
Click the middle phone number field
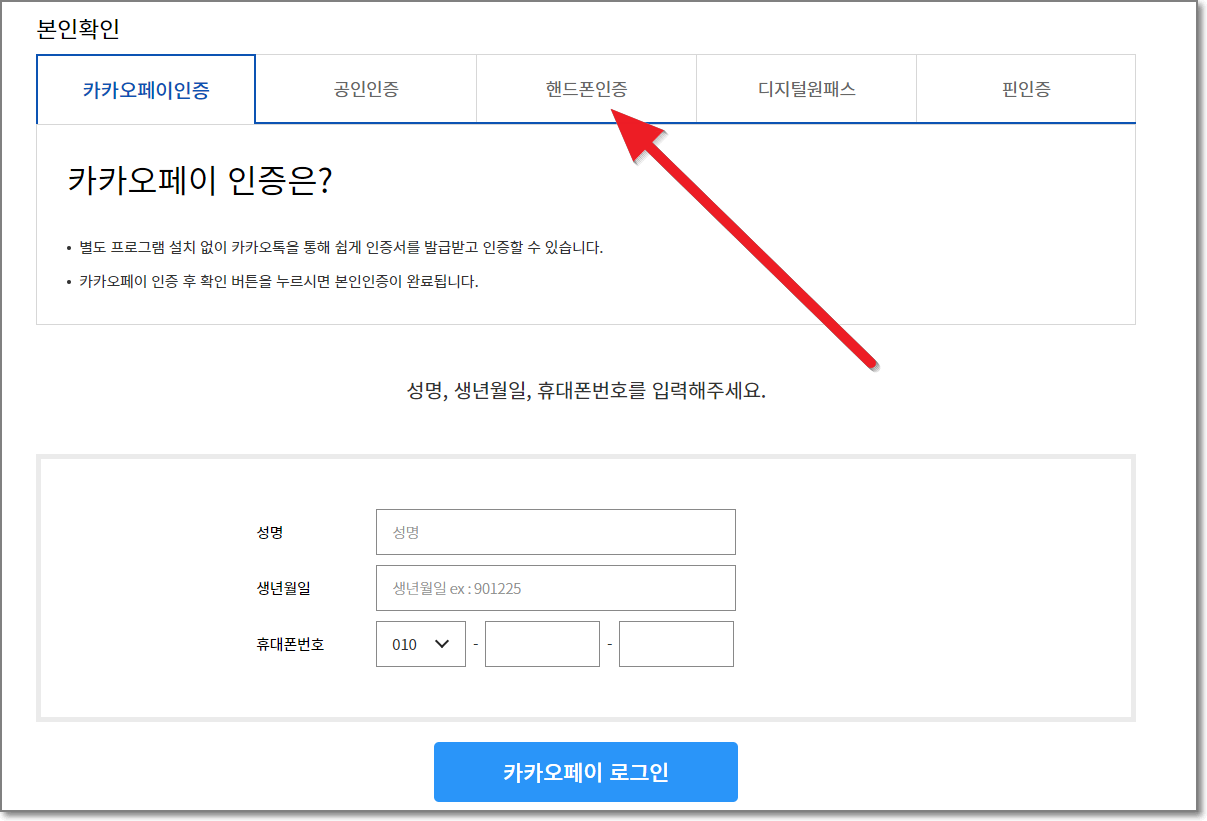tap(542, 644)
